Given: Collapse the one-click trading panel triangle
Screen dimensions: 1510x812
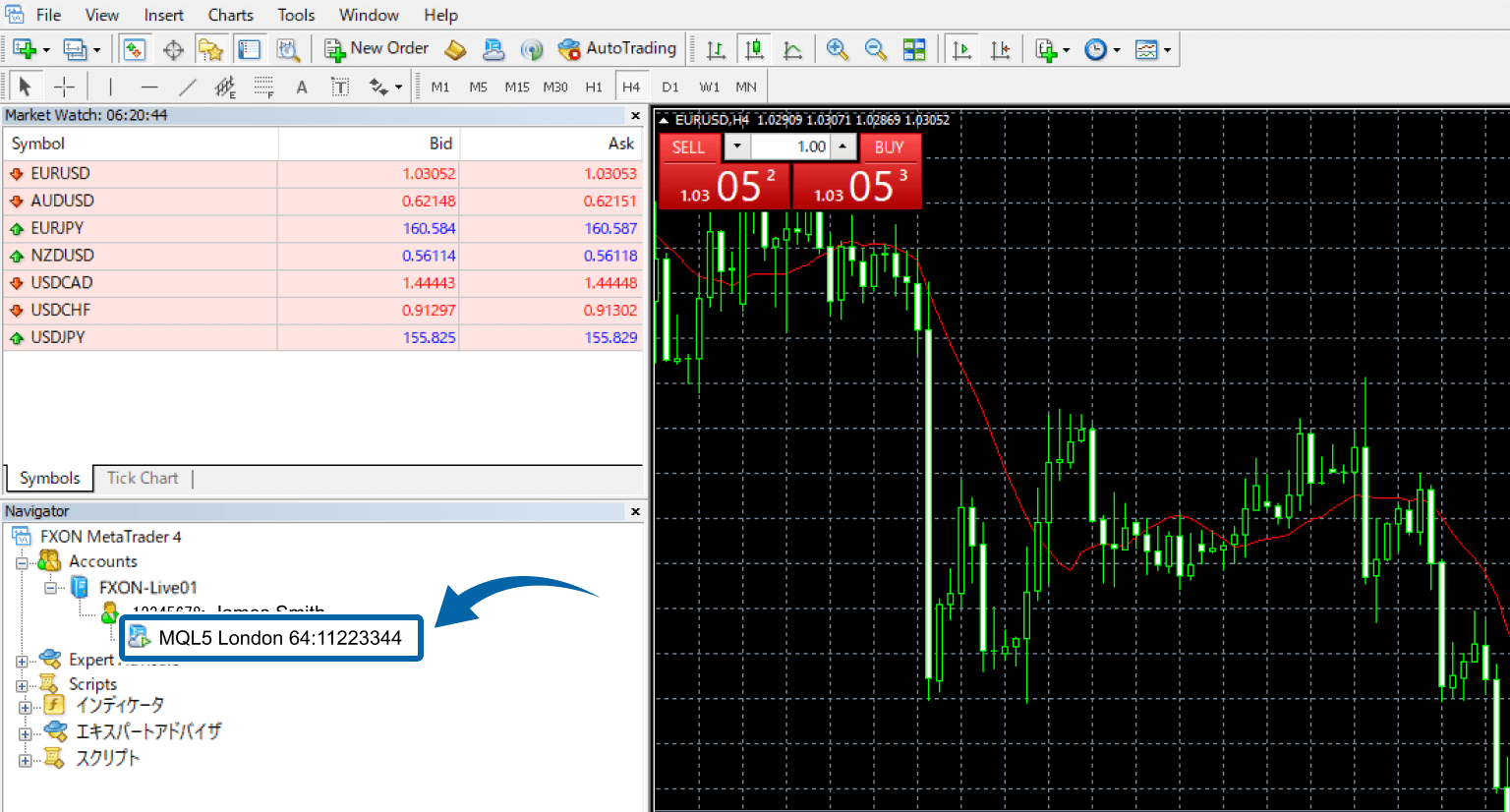Looking at the screenshot, I should point(664,120).
